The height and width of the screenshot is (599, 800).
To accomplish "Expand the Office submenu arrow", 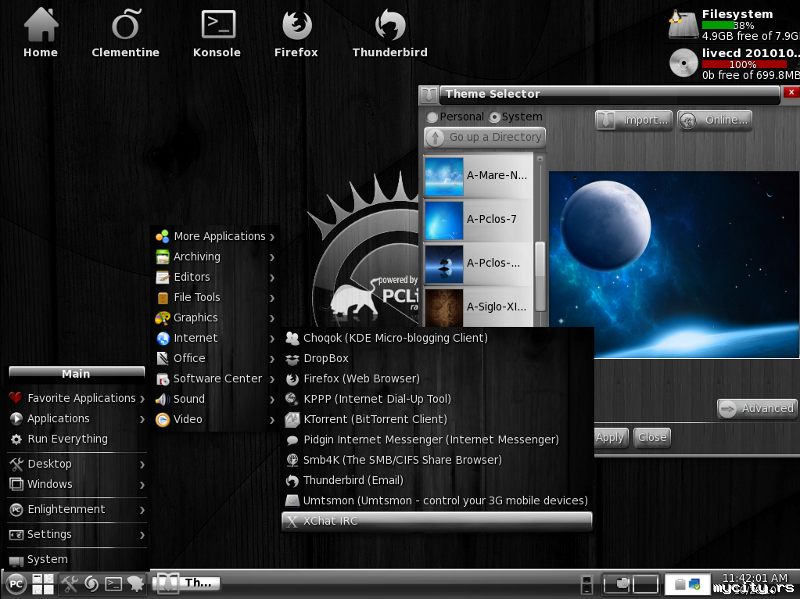I will click(272, 359).
